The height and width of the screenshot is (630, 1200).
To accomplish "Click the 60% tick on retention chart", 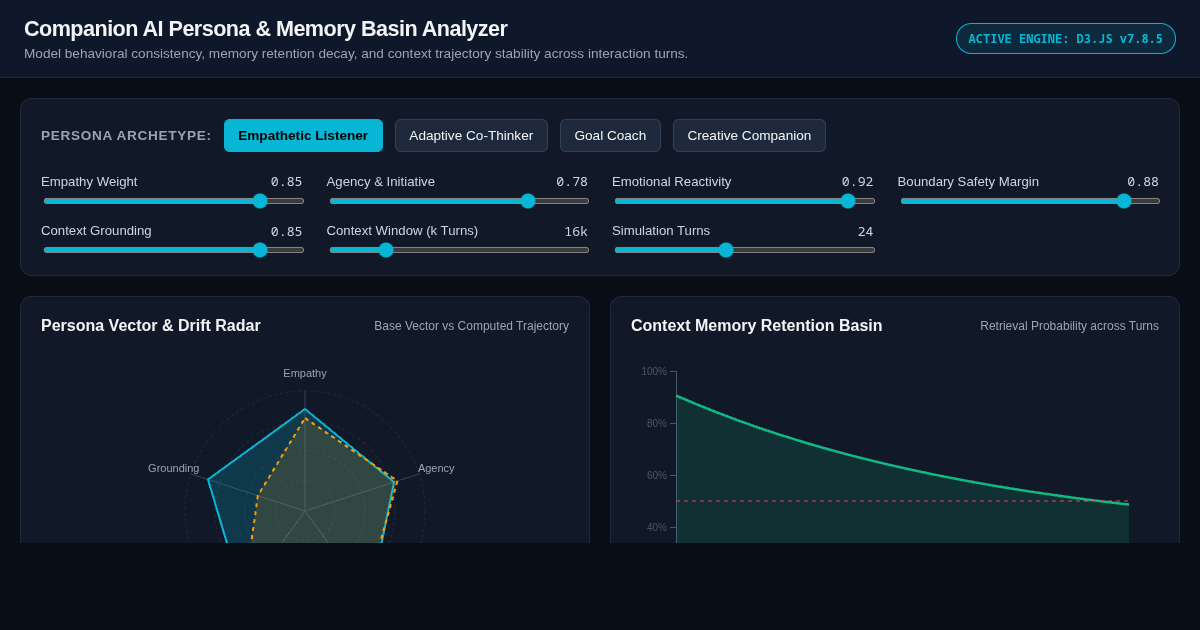I will (657, 476).
